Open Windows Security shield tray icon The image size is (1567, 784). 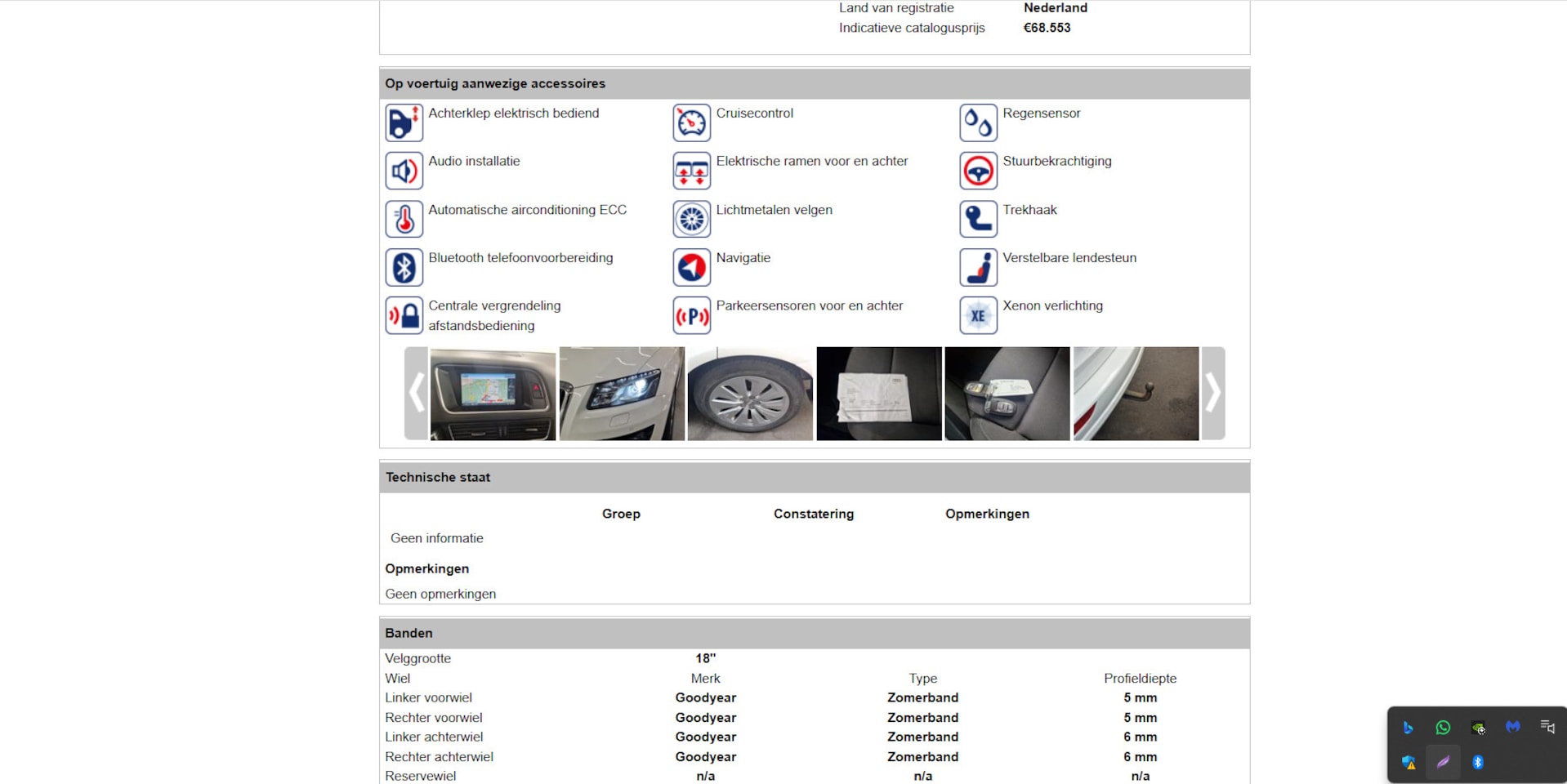coord(1409,763)
